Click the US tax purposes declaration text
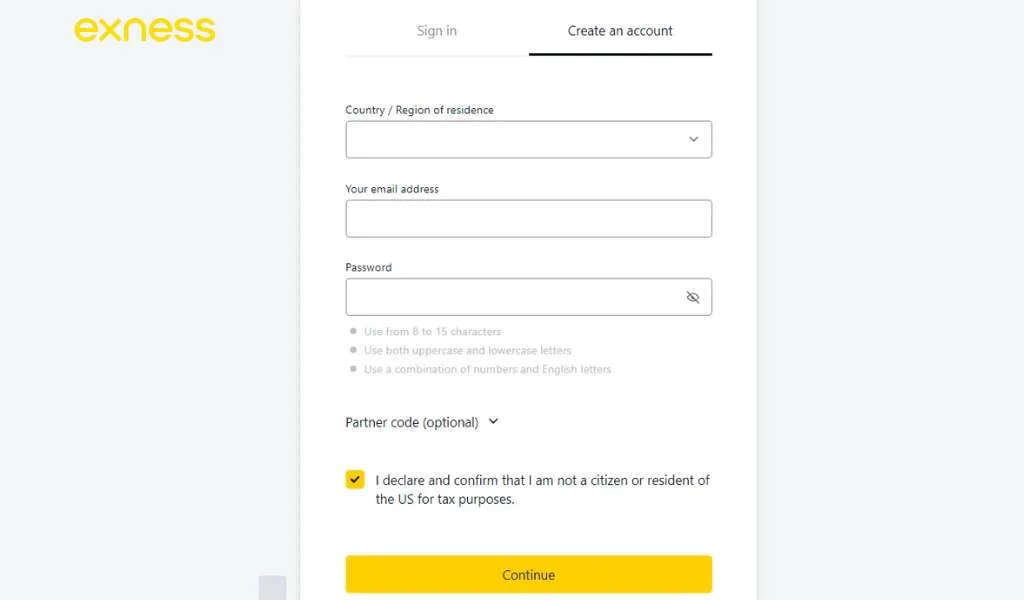 click(x=540, y=490)
